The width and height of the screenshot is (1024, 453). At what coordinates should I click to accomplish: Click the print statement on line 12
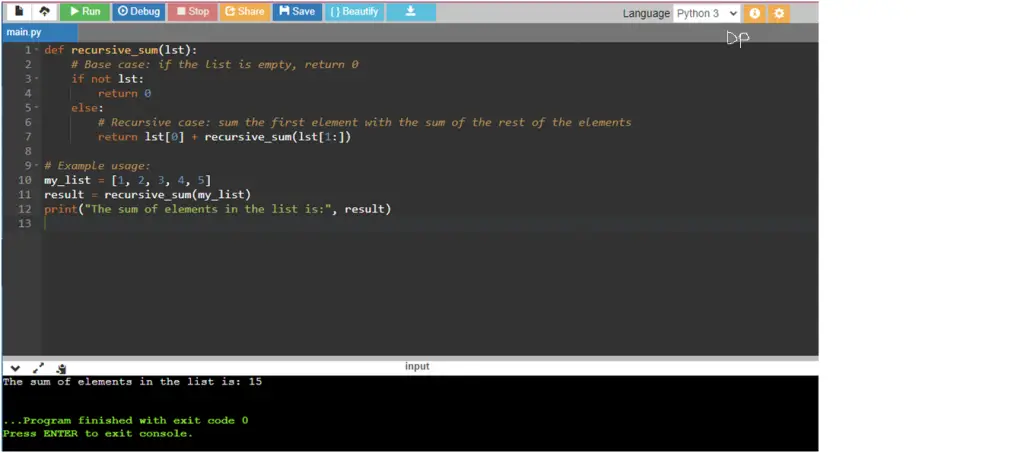click(217, 209)
